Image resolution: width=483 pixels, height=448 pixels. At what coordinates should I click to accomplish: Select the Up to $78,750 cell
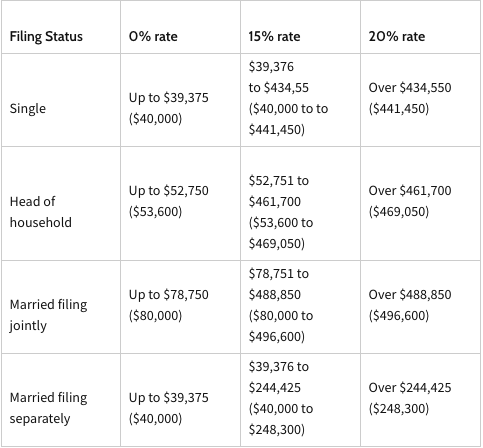(x=180, y=307)
